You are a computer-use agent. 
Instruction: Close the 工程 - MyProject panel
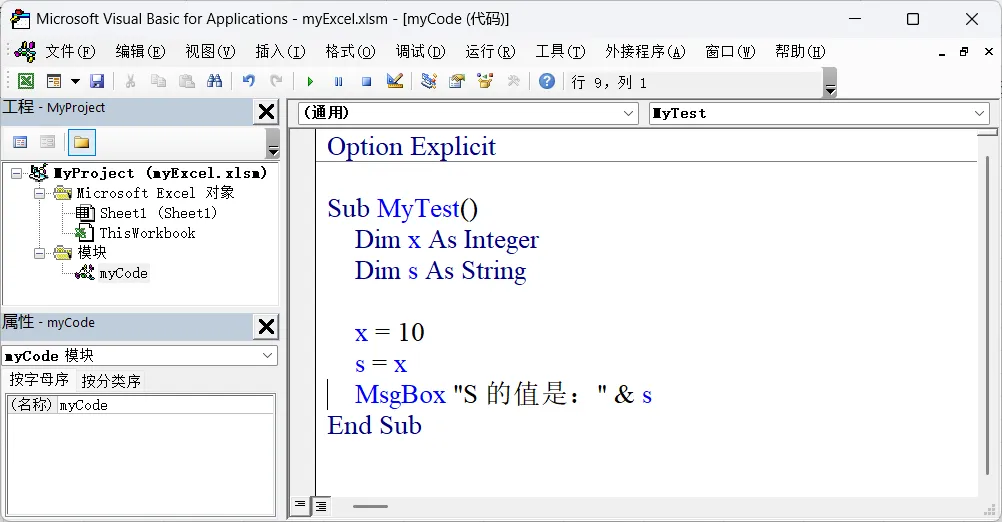click(266, 112)
